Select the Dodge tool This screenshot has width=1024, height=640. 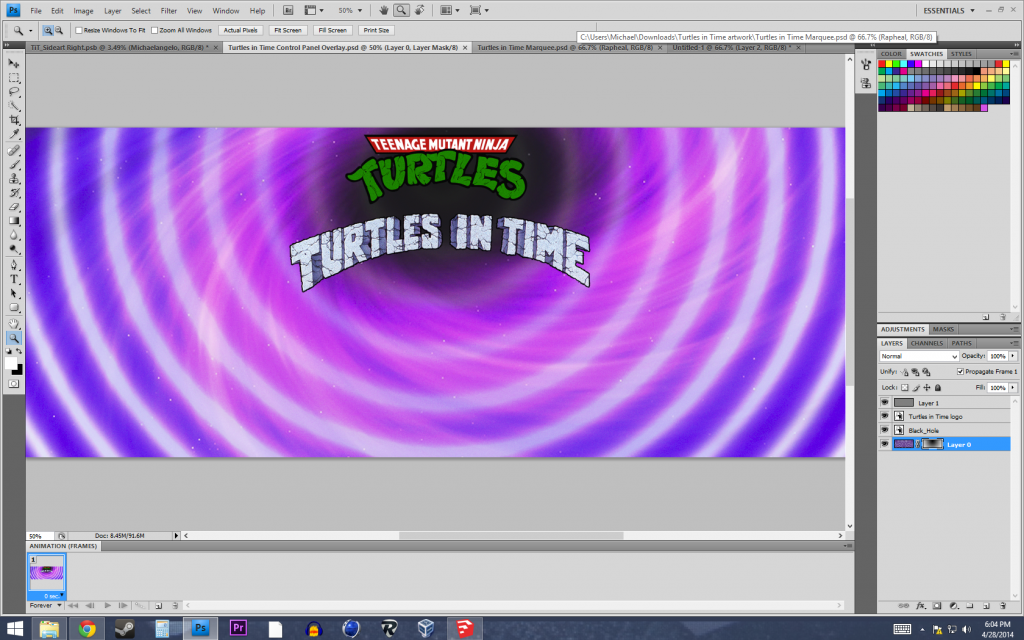[14, 249]
